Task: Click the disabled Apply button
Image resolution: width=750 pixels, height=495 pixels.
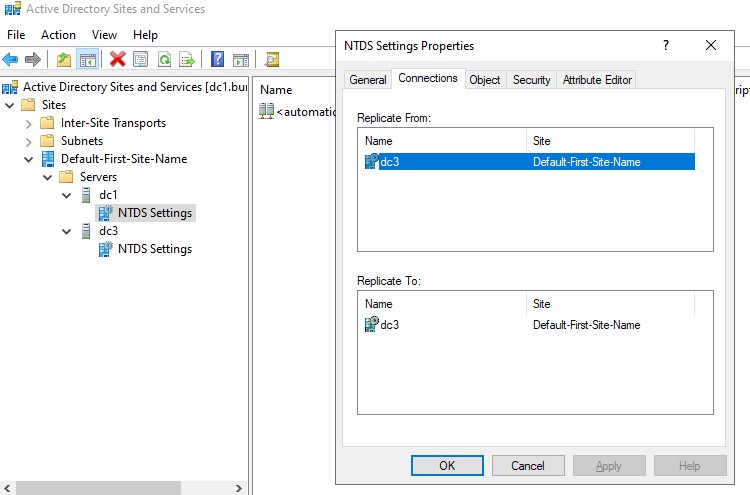Action: (x=609, y=465)
